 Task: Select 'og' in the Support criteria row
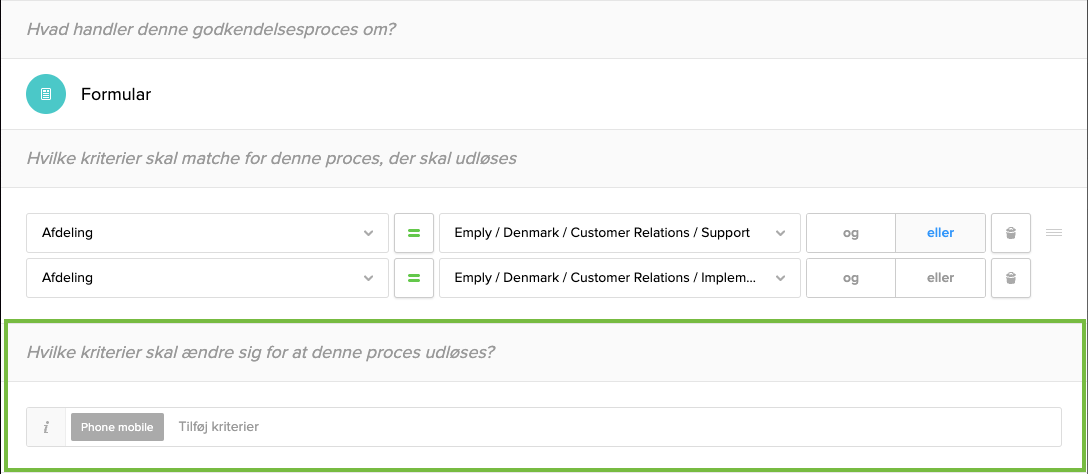(850, 233)
